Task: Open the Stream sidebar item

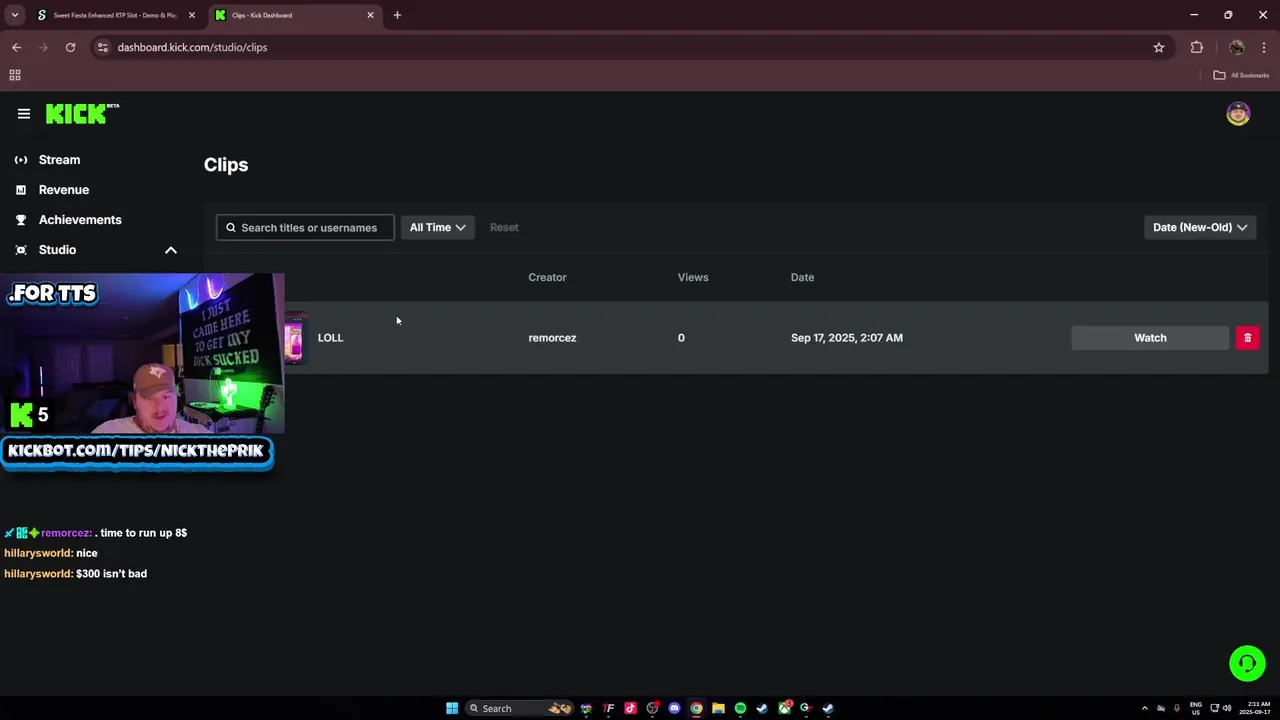Action: [x=59, y=160]
